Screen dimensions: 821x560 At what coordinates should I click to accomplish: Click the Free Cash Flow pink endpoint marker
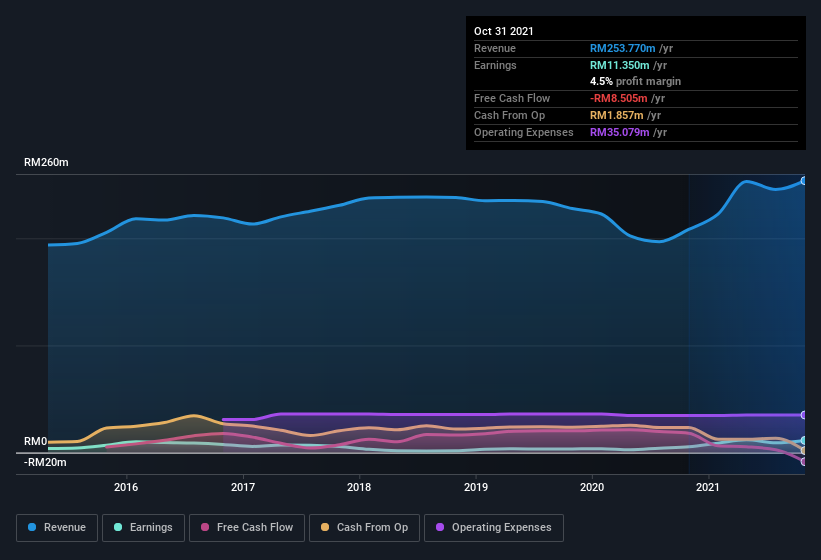coord(804,462)
